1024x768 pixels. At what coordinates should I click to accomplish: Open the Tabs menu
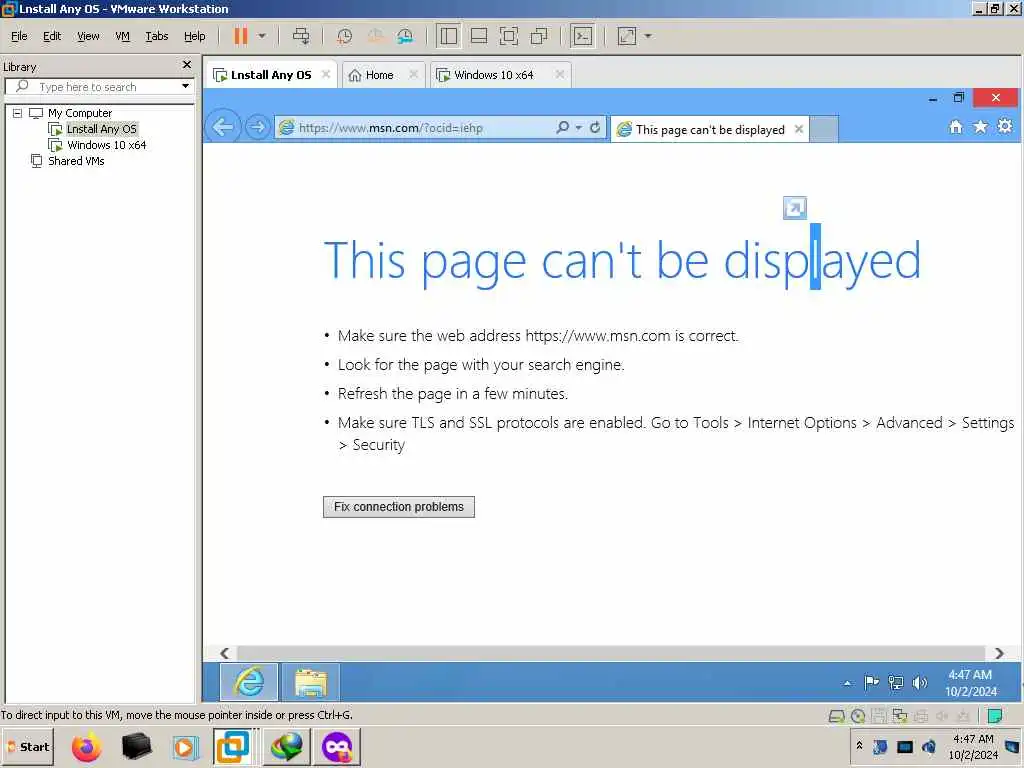(x=157, y=36)
